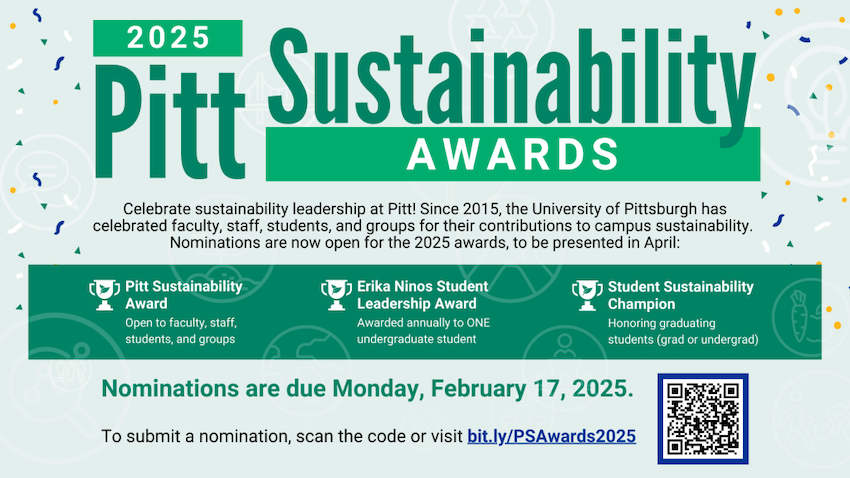
Task: Click the nominations due February 17 text
Action: pos(368,388)
